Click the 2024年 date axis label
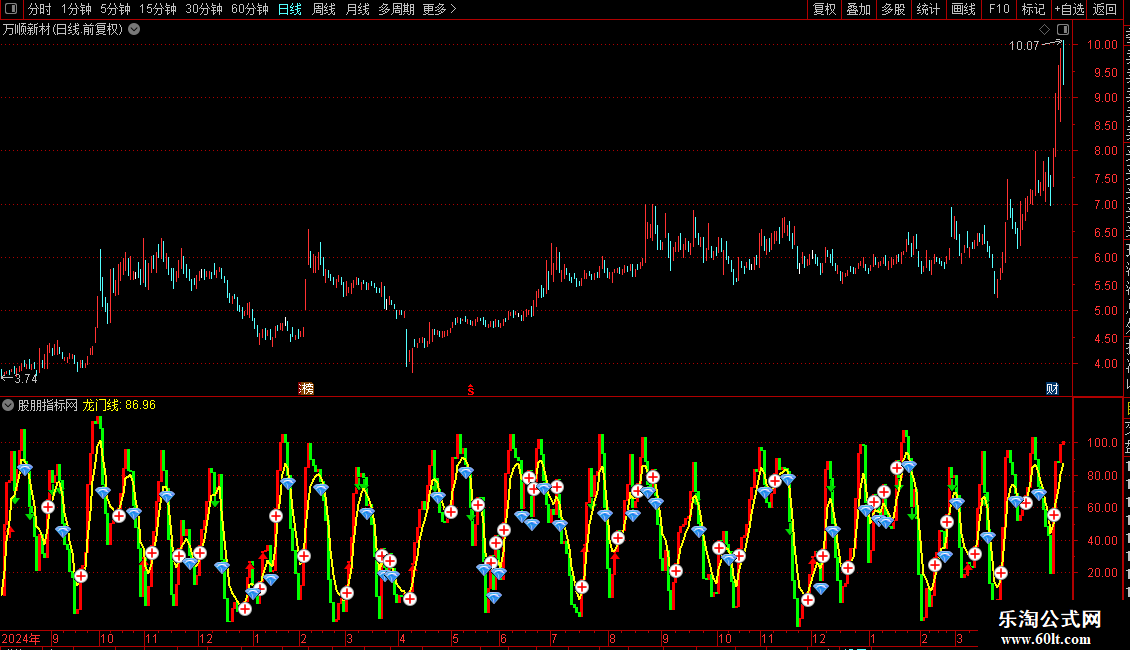Viewport: 1130px width, 650px height. 21,638
